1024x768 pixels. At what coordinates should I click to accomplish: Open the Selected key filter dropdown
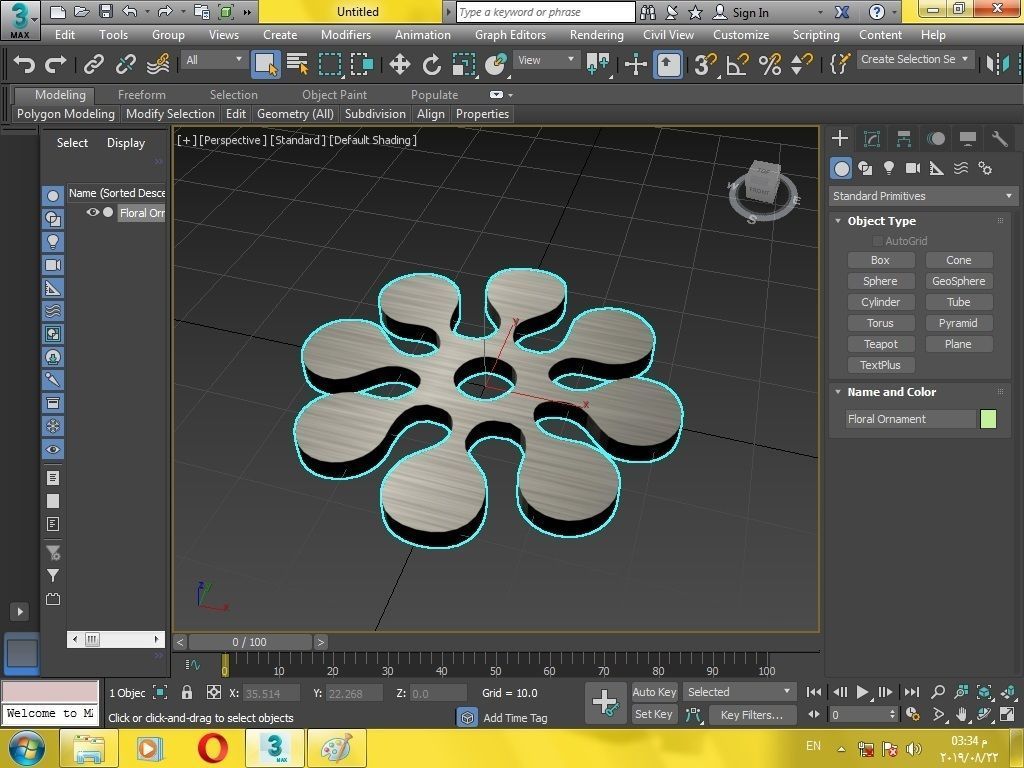coord(739,692)
